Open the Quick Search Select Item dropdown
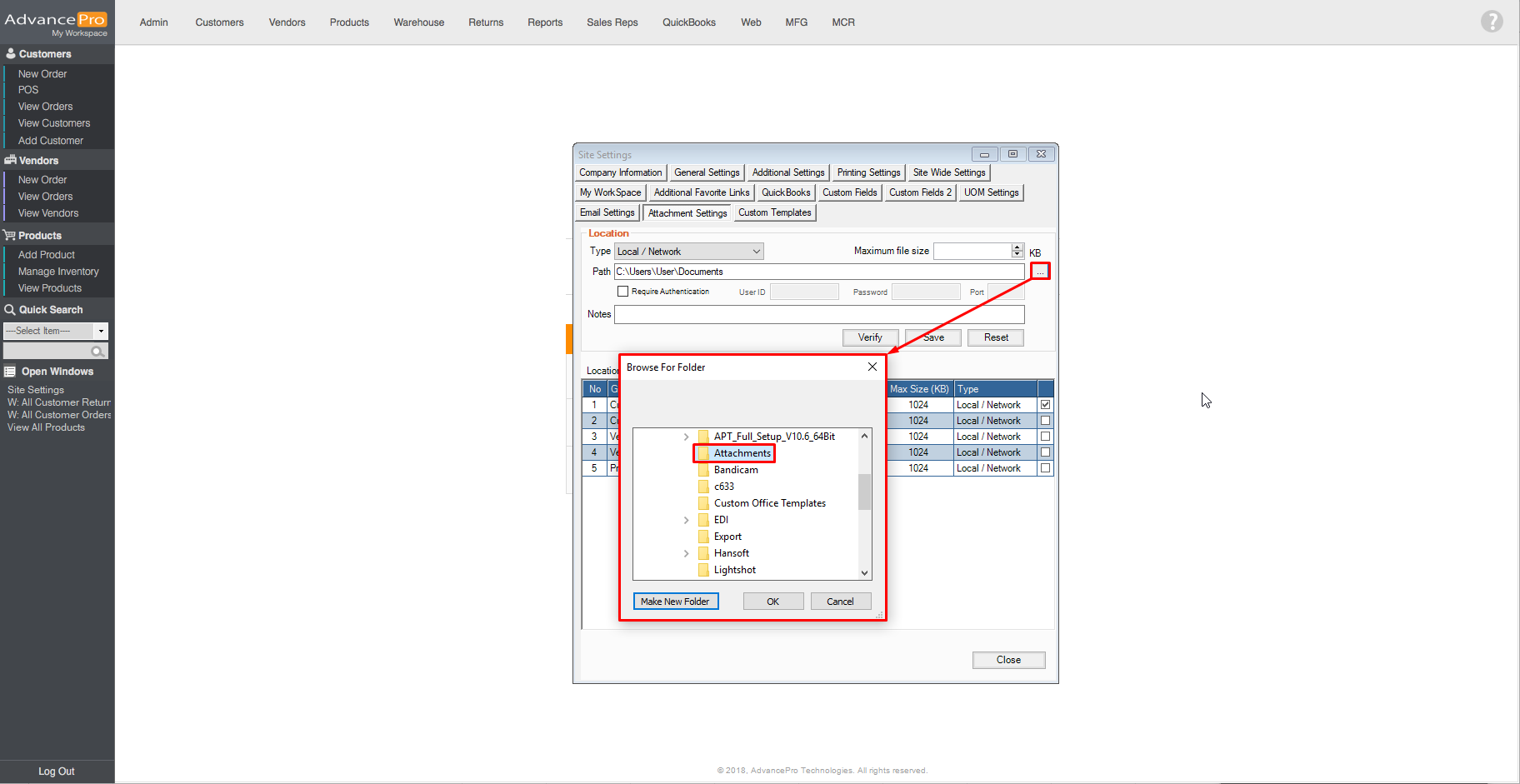The width and height of the screenshot is (1520, 784). tap(56, 331)
